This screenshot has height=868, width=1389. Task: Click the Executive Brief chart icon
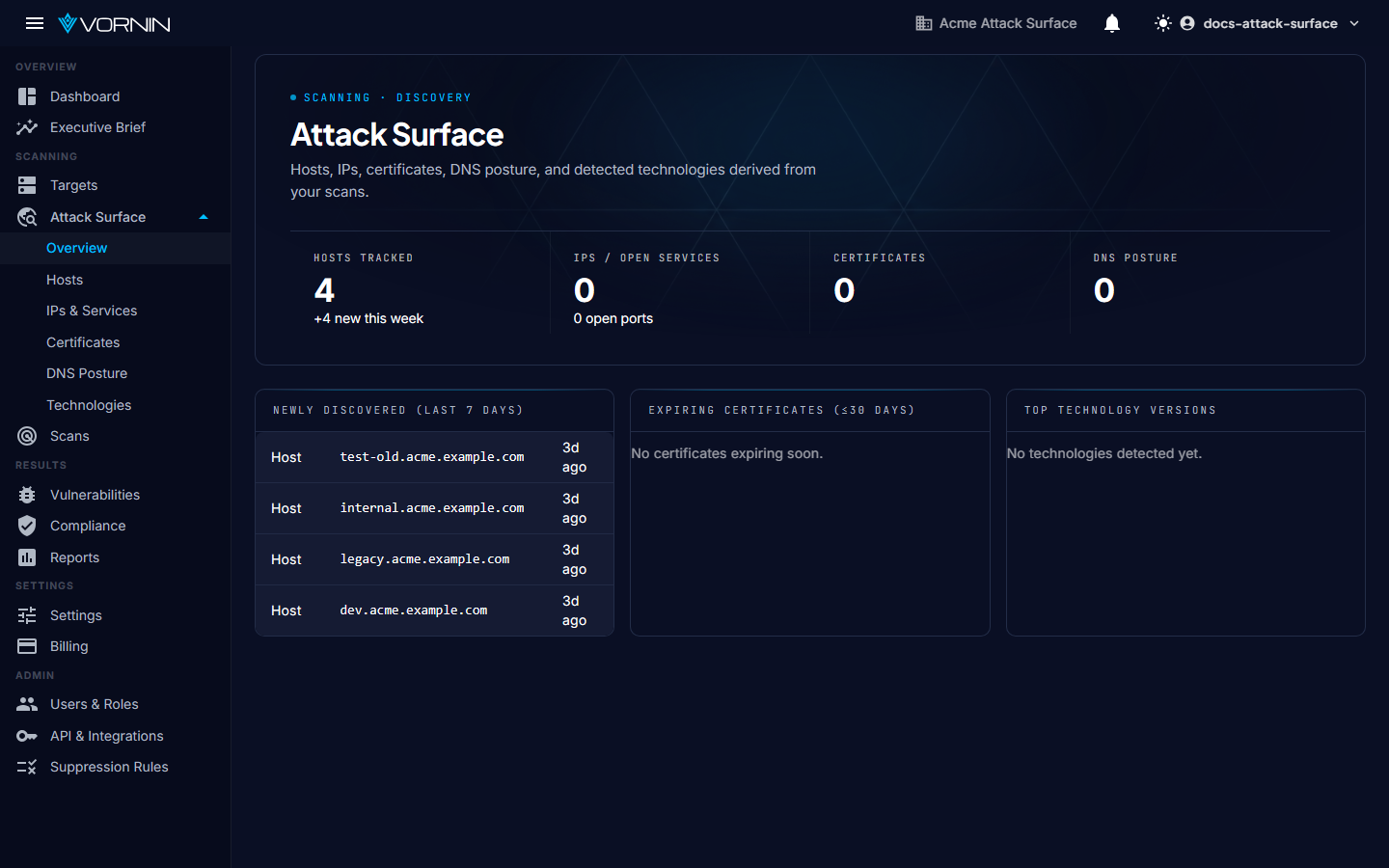[27, 127]
